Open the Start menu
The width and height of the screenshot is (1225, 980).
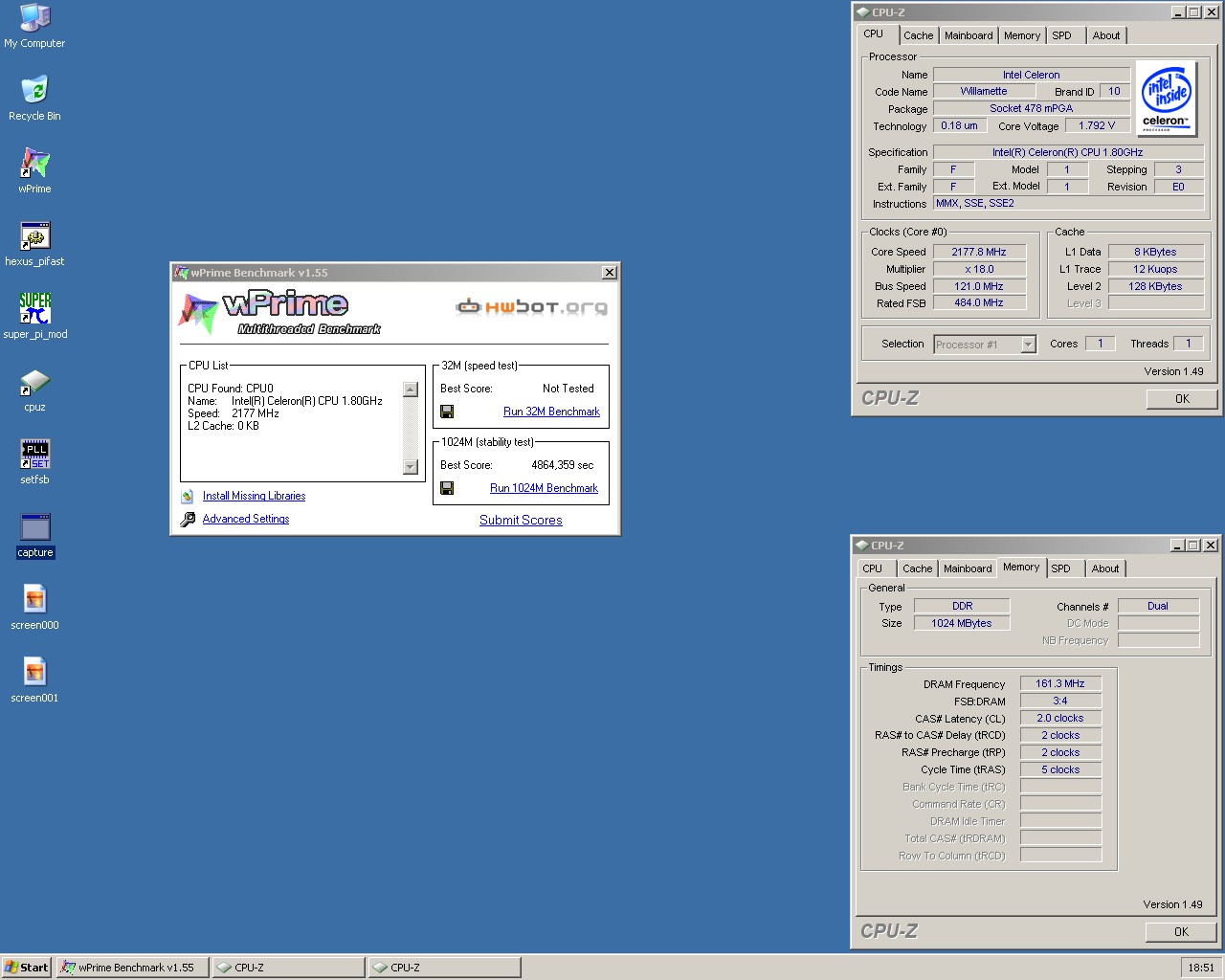(x=27, y=968)
